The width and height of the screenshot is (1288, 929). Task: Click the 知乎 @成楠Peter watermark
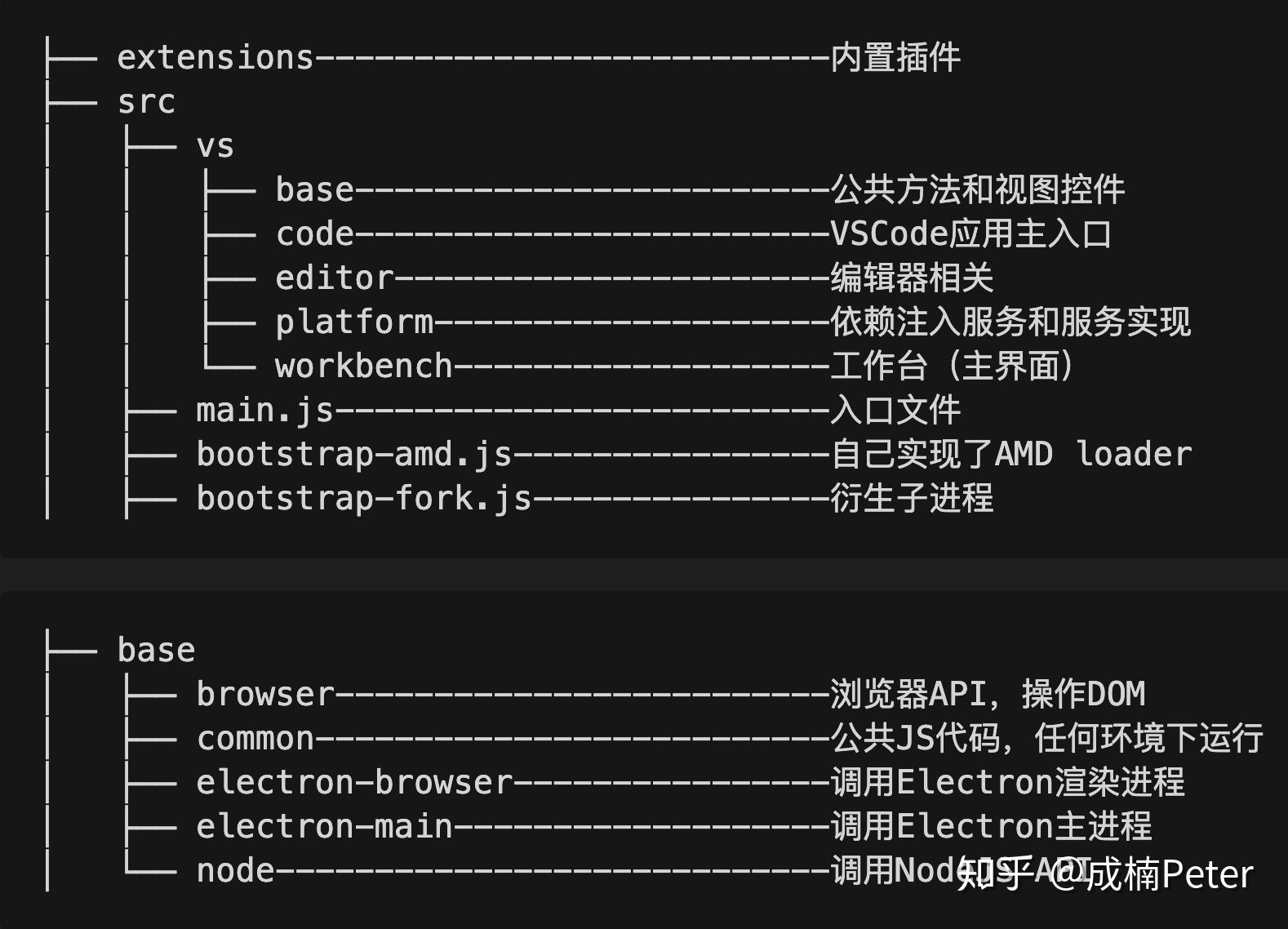(x=1104, y=874)
